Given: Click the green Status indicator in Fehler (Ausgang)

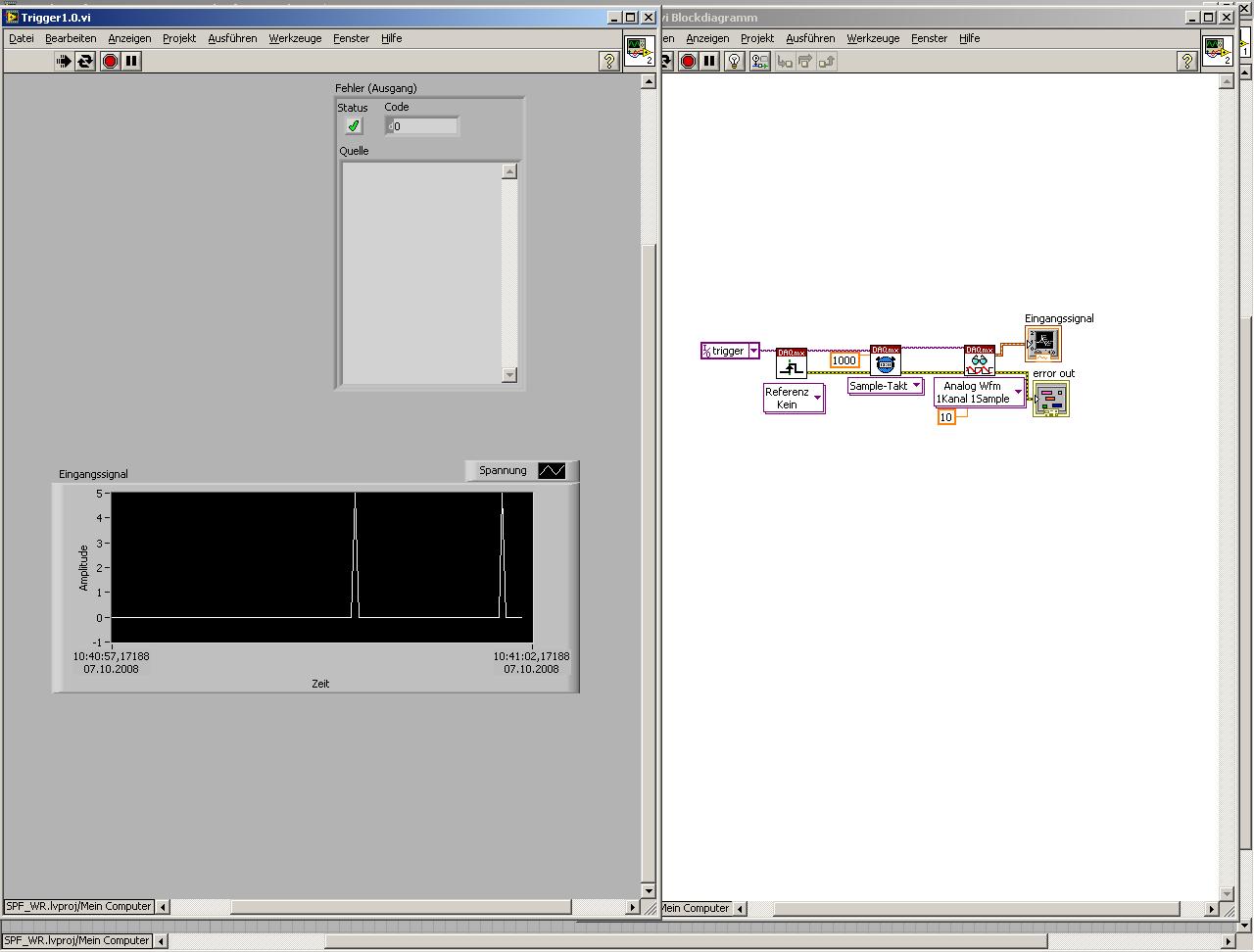Looking at the screenshot, I should point(354,125).
